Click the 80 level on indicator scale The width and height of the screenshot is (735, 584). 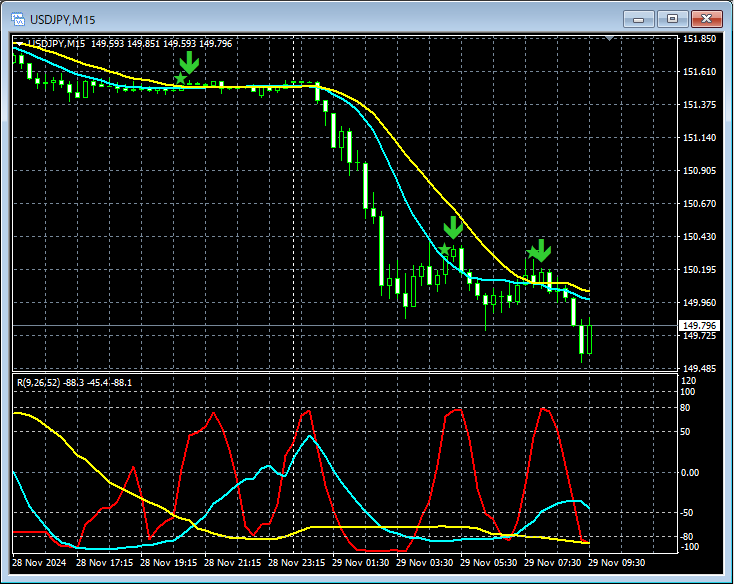[x=685, y=408]
